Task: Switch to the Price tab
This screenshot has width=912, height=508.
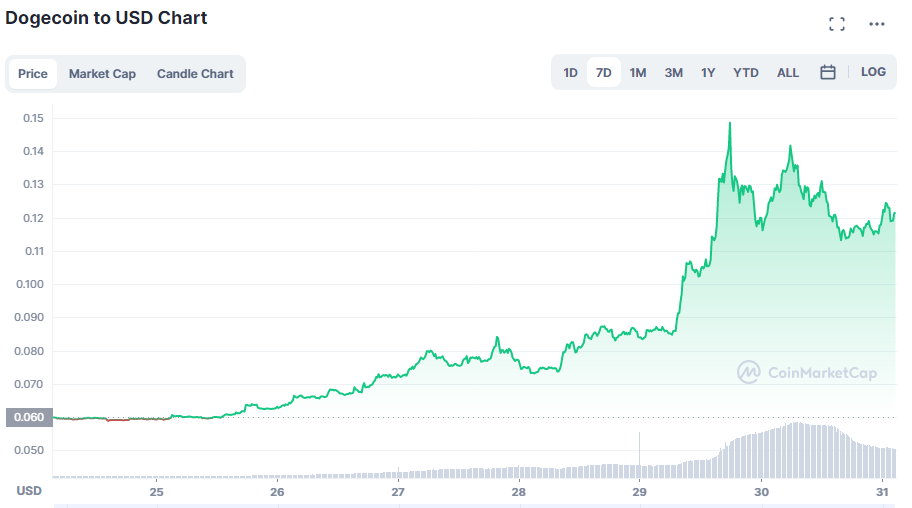Action: [x=33, y=73]
